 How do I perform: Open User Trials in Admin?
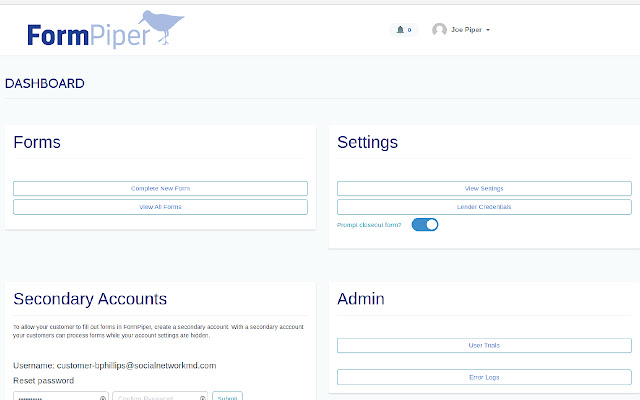point(484,345)
